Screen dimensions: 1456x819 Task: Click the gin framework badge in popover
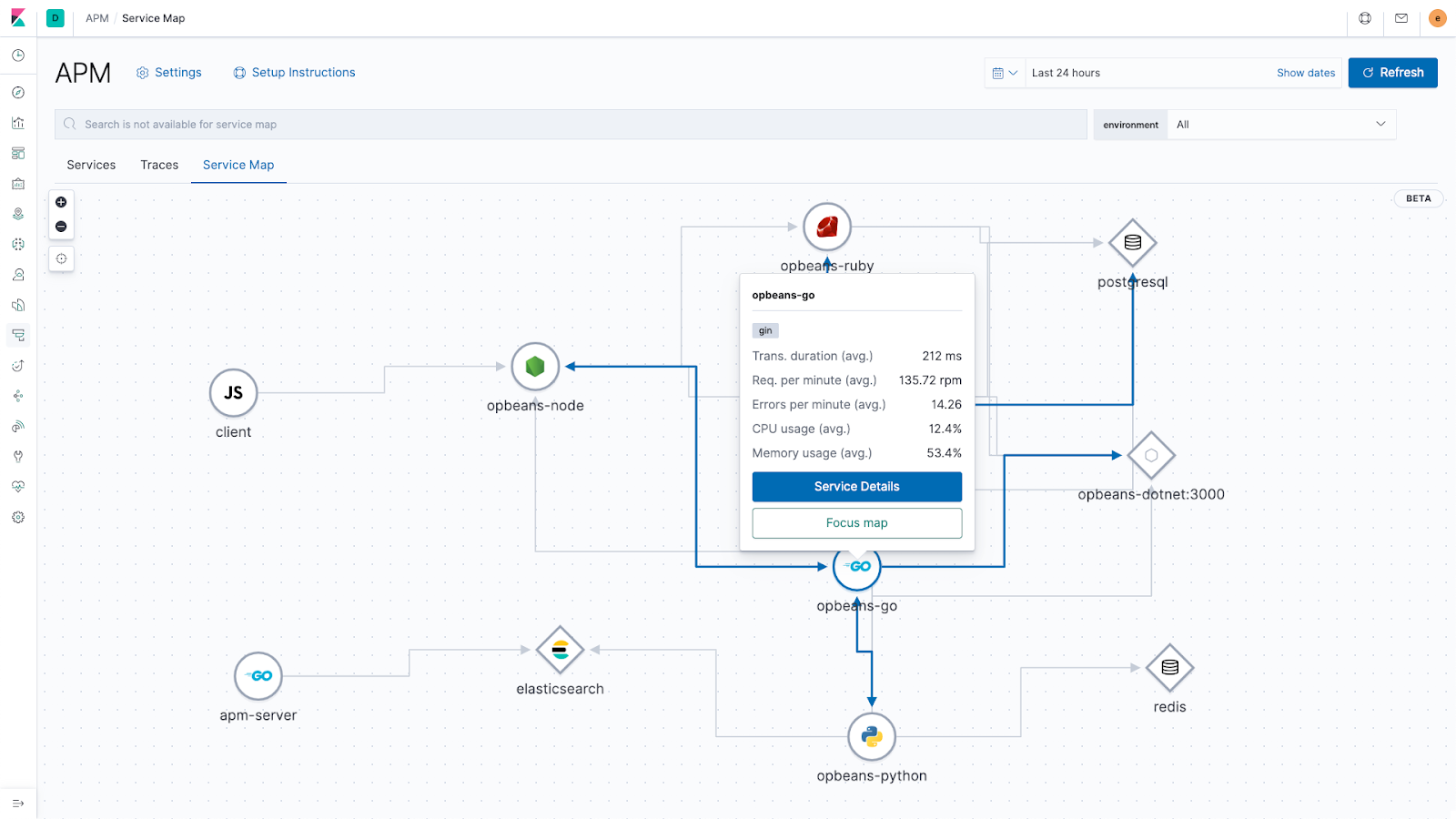pos(765,330)
